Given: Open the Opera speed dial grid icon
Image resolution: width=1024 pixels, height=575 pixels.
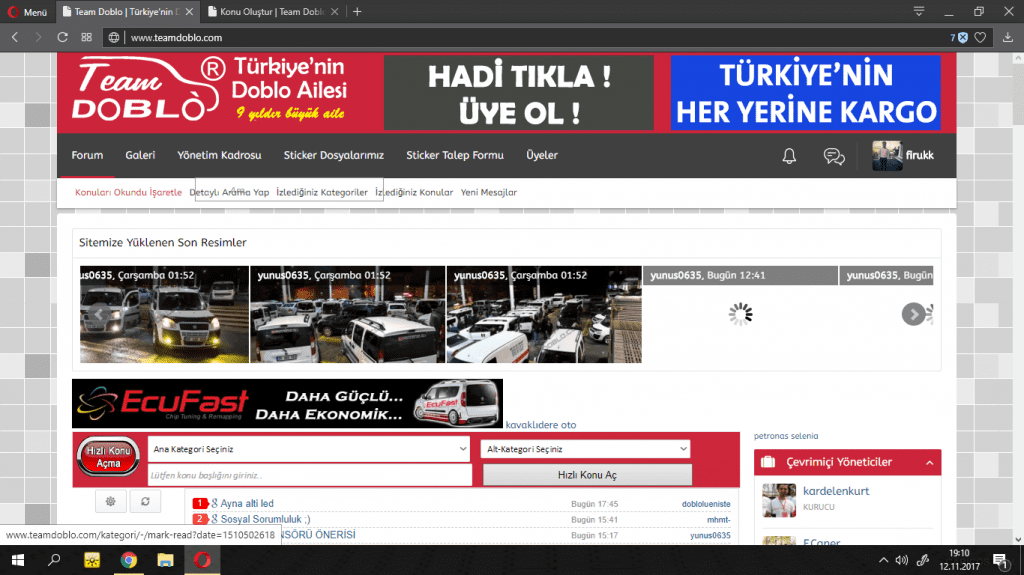Looking at the screenshot, I should click(x=87, y=37).
